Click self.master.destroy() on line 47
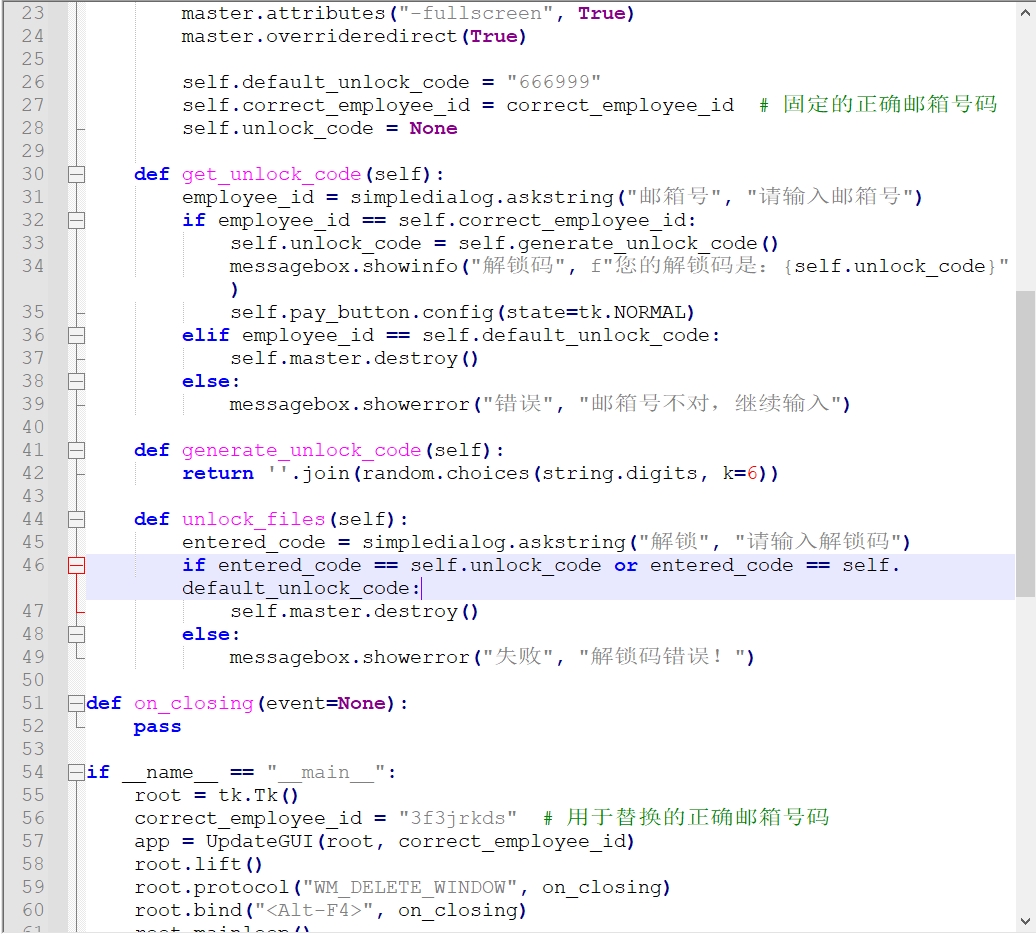This screenshot has width=1036, height=934. pos(354,612)
